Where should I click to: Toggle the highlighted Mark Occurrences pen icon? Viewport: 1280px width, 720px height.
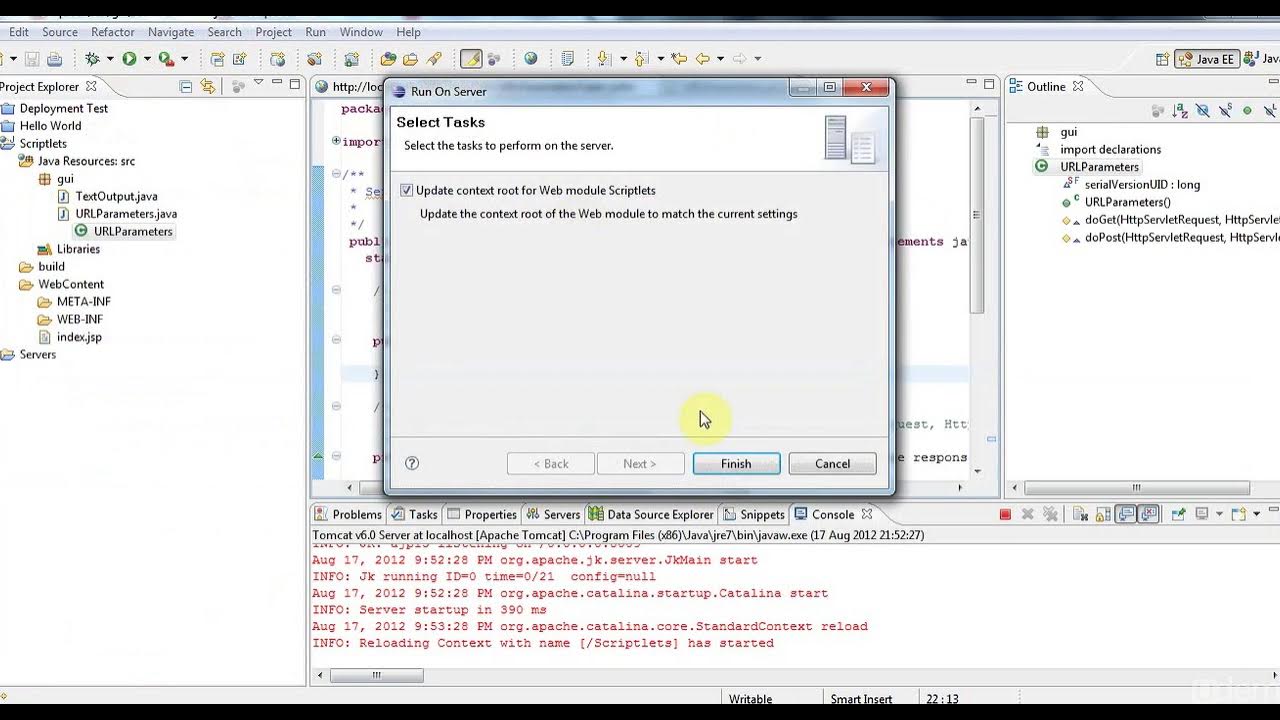[x=471, y=59]
